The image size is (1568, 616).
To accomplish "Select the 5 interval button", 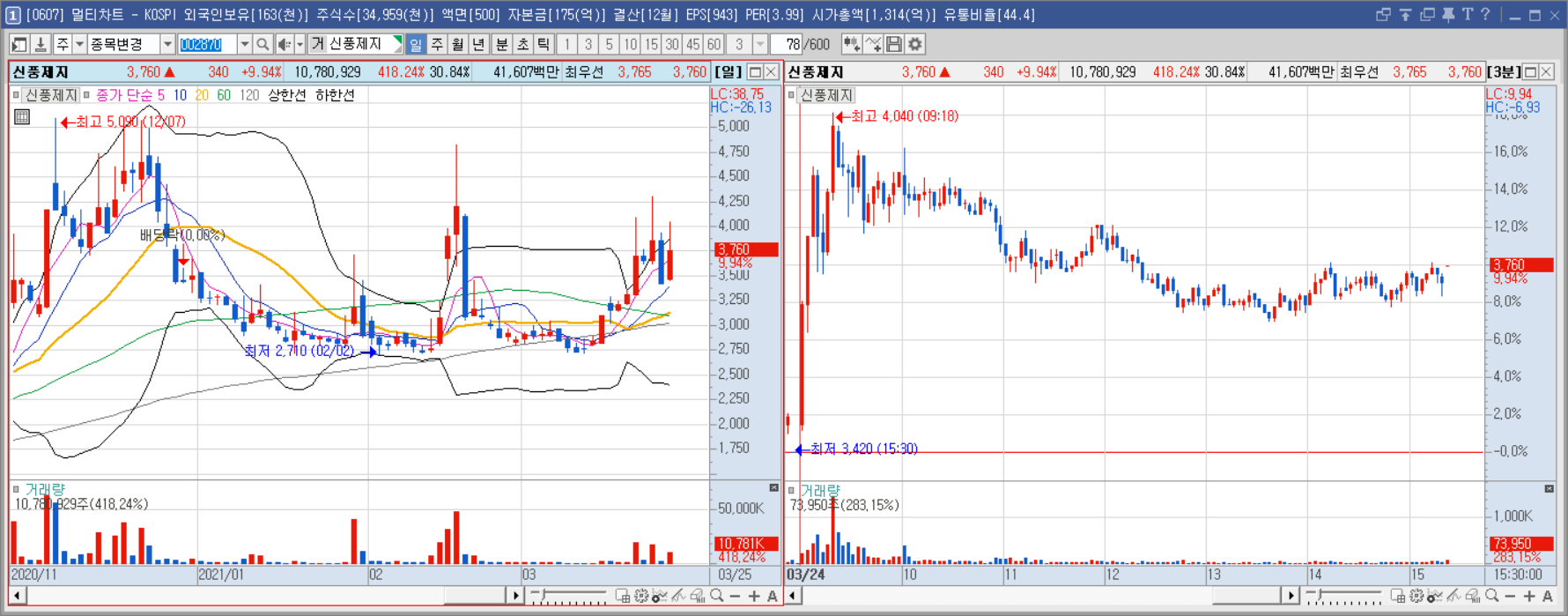I will [x=609, y=44].
